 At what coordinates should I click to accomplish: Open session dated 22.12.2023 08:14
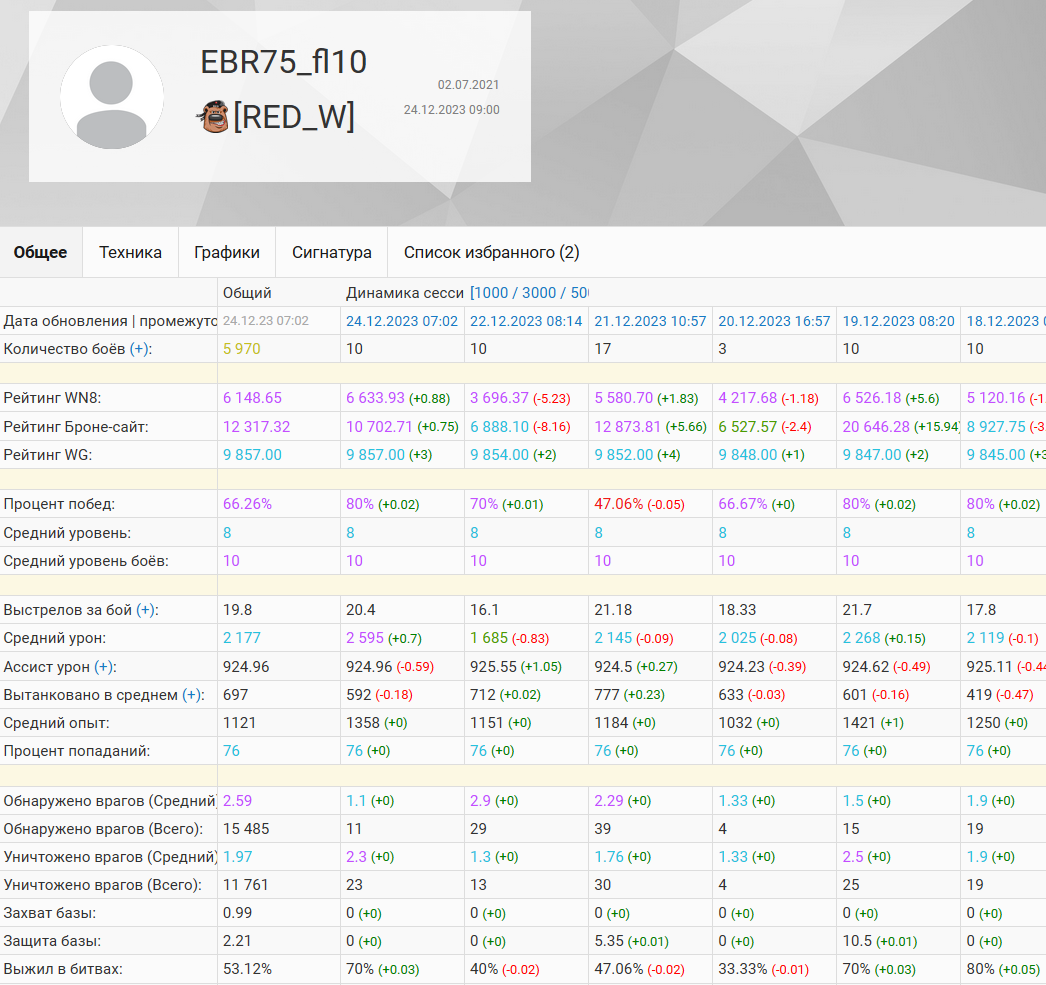526,321
